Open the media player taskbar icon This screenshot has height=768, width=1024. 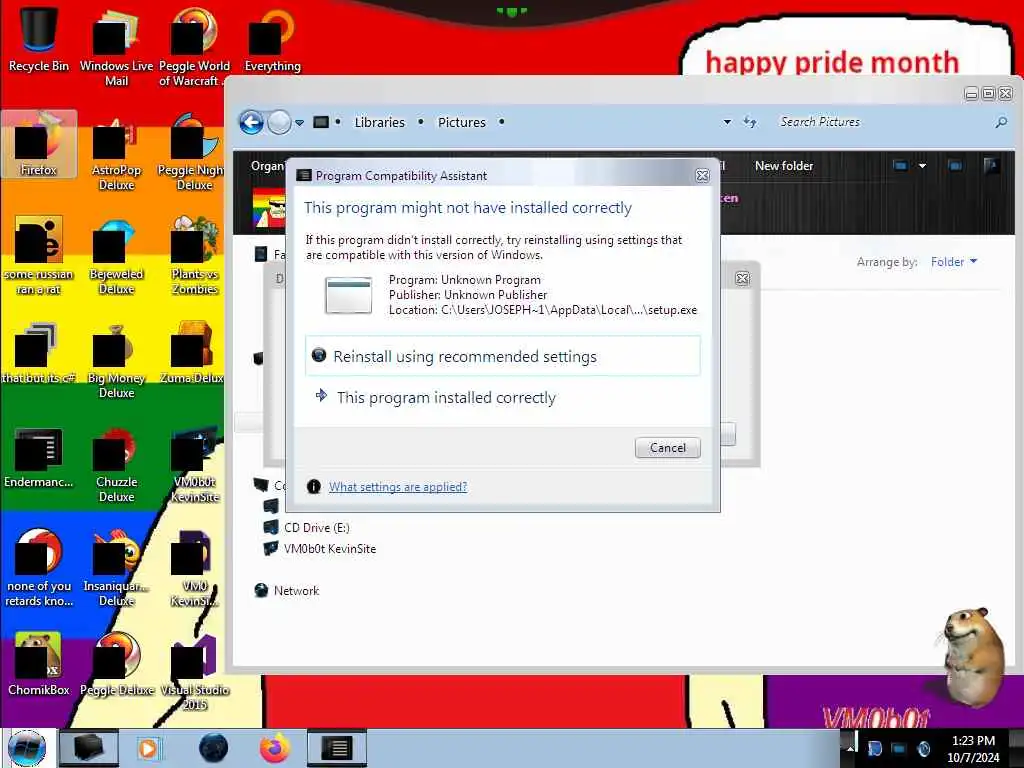(x=148, y=748)
